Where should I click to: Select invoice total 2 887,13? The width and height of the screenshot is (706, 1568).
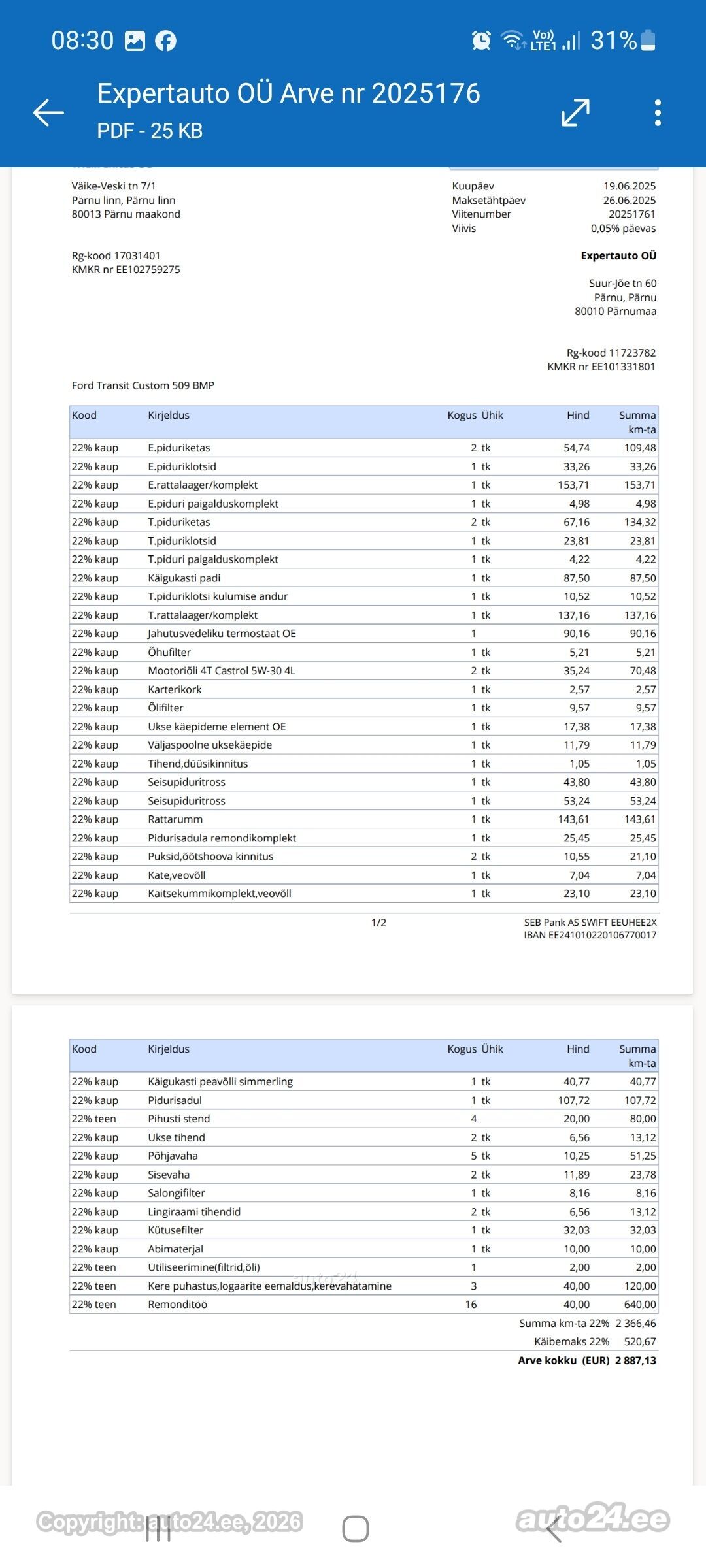[x=635, y=1361]
